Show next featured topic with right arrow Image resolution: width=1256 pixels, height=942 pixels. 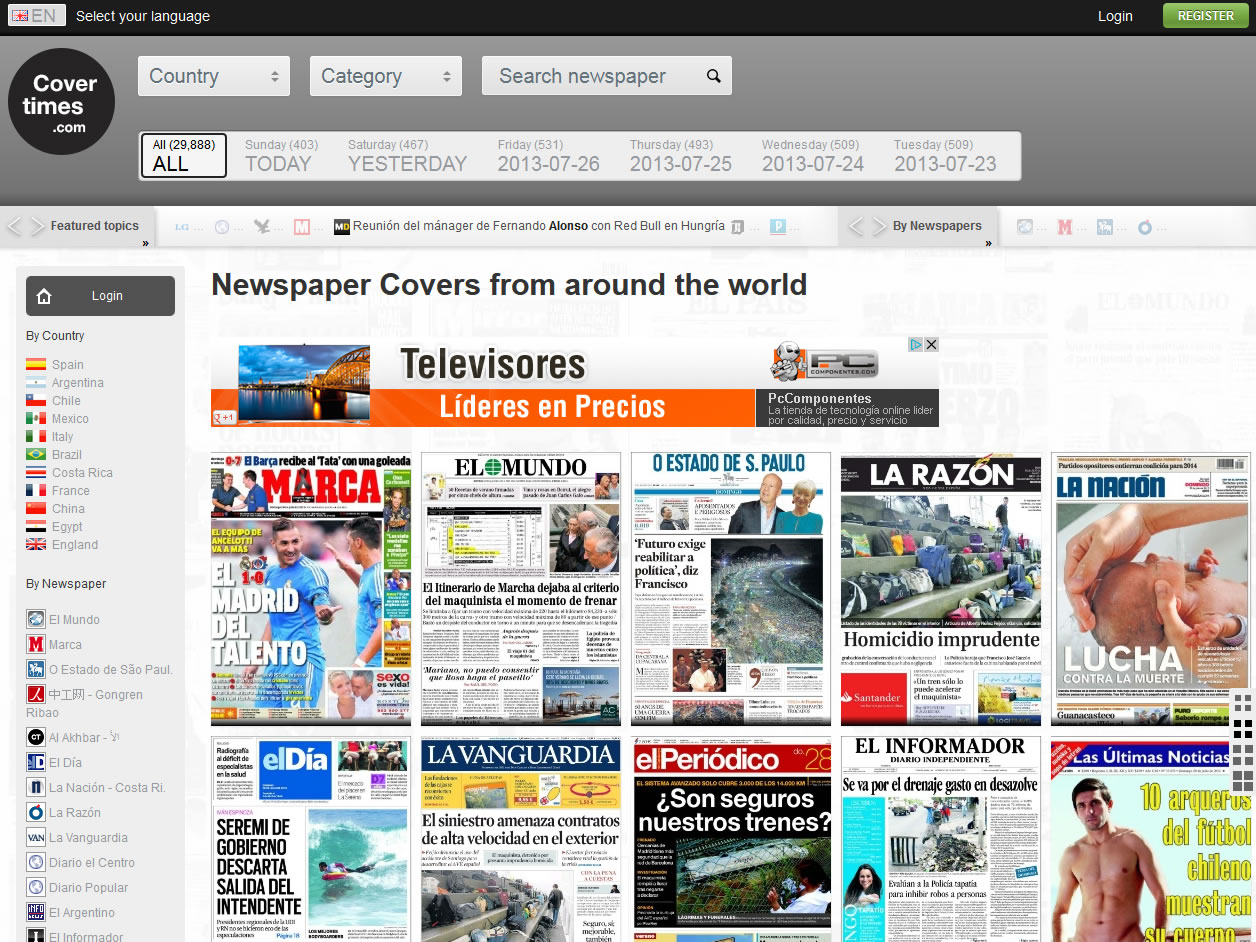tap(38, 227)
